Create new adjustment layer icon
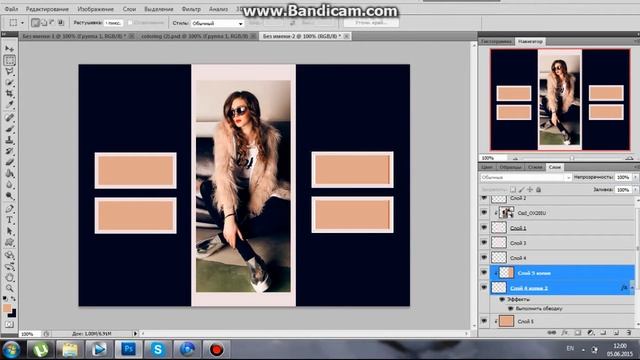 click(x=591, y=333)
